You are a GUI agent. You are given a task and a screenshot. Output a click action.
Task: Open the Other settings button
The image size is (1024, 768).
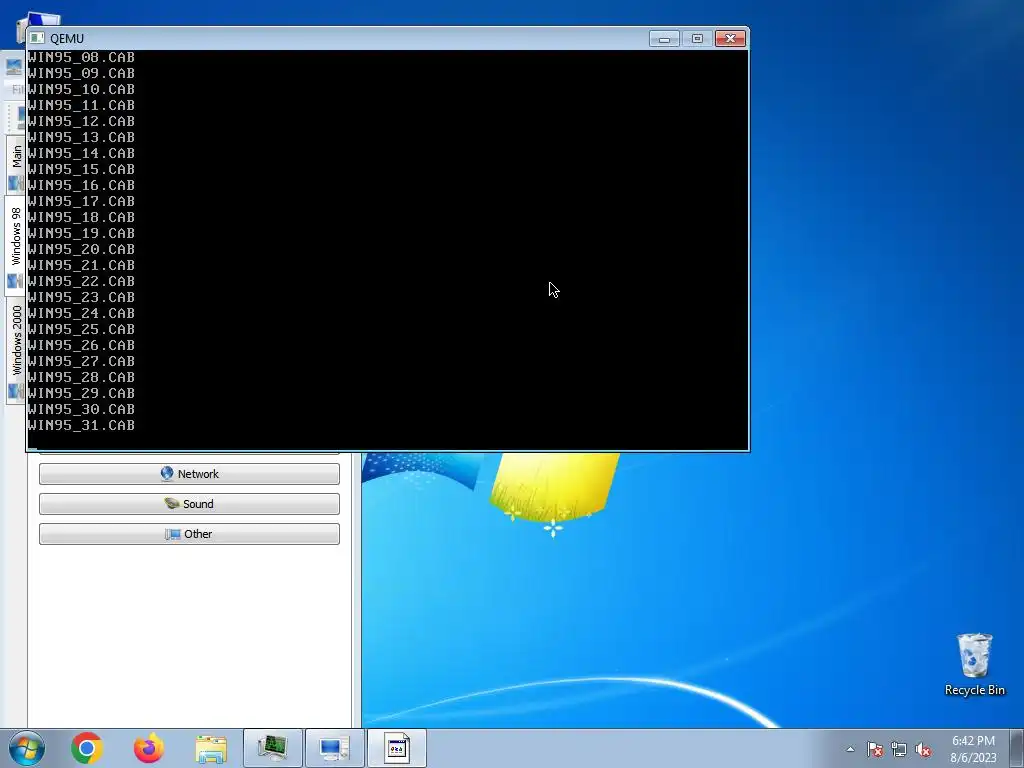pos(189,534)
